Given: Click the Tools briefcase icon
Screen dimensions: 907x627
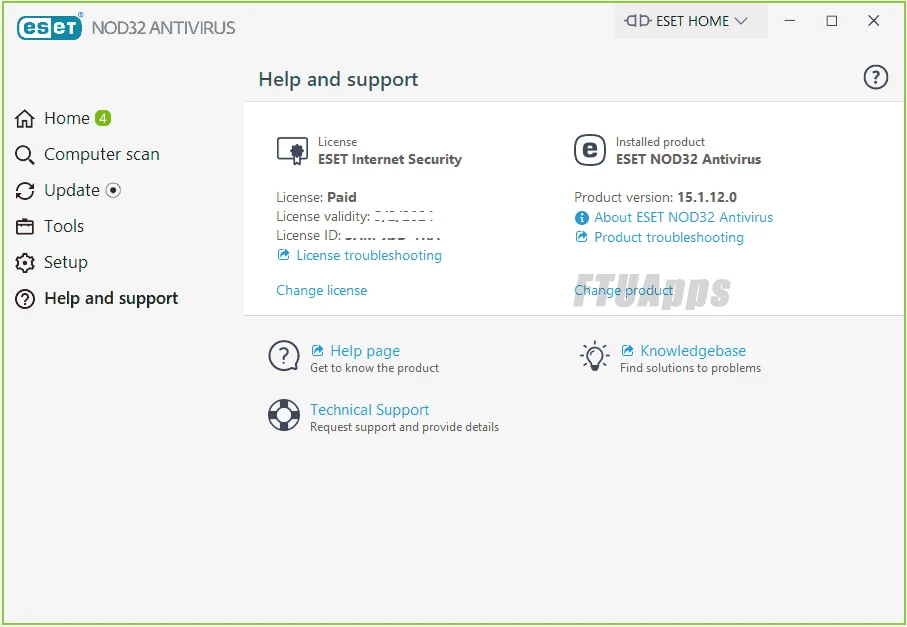Looking at the screenshot, I should pos(24,227).
